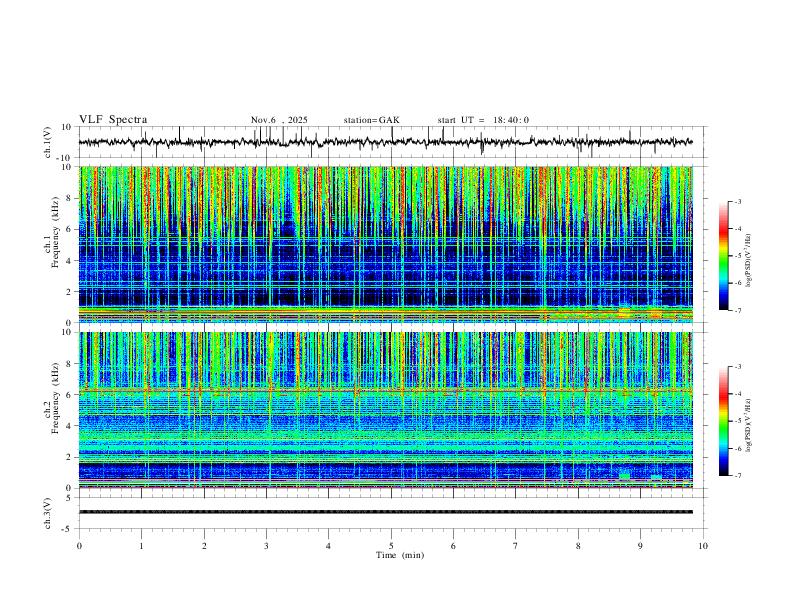Click the time axis tick label '3'

click(266, 546)
